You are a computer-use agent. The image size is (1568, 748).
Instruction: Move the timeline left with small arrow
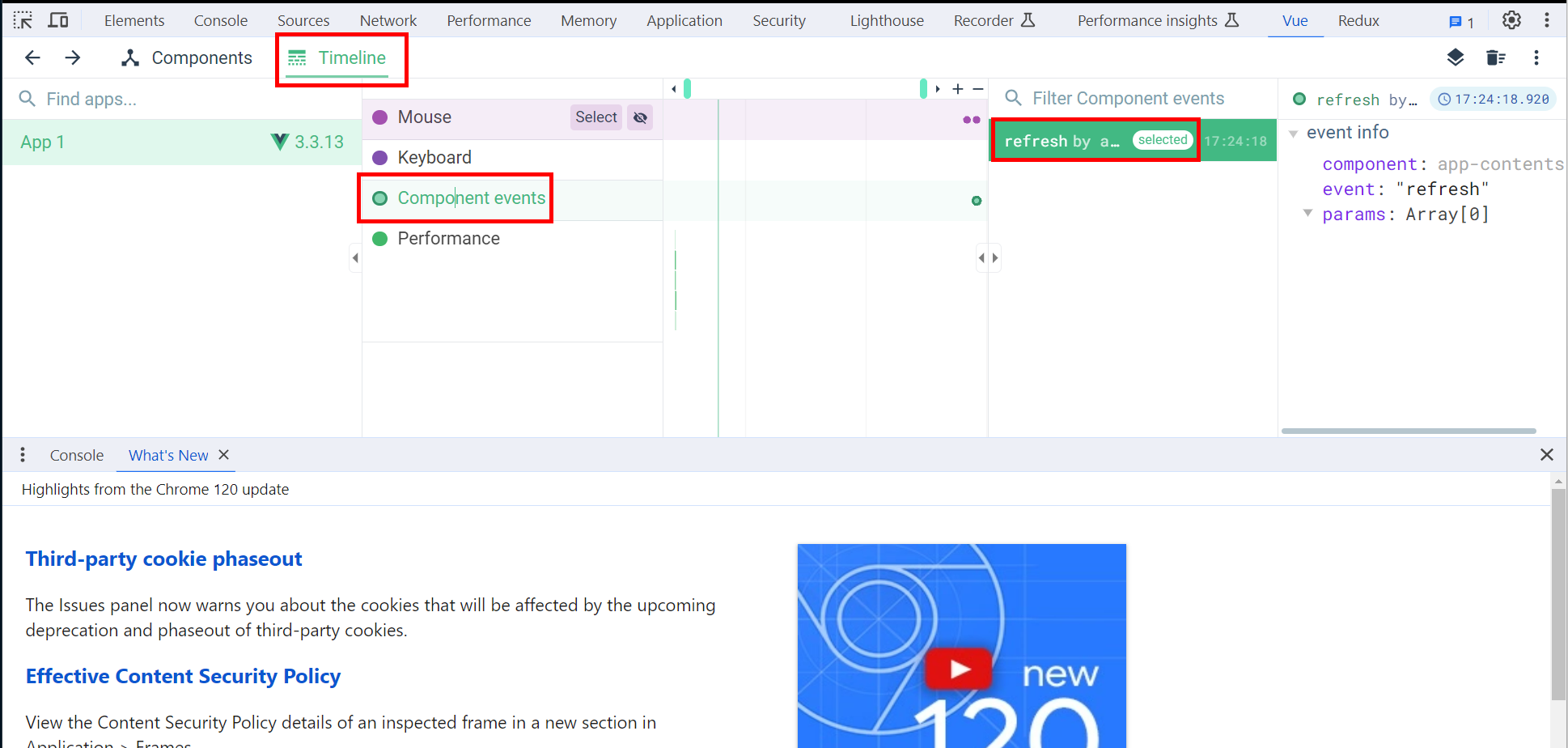pos(674,89)
